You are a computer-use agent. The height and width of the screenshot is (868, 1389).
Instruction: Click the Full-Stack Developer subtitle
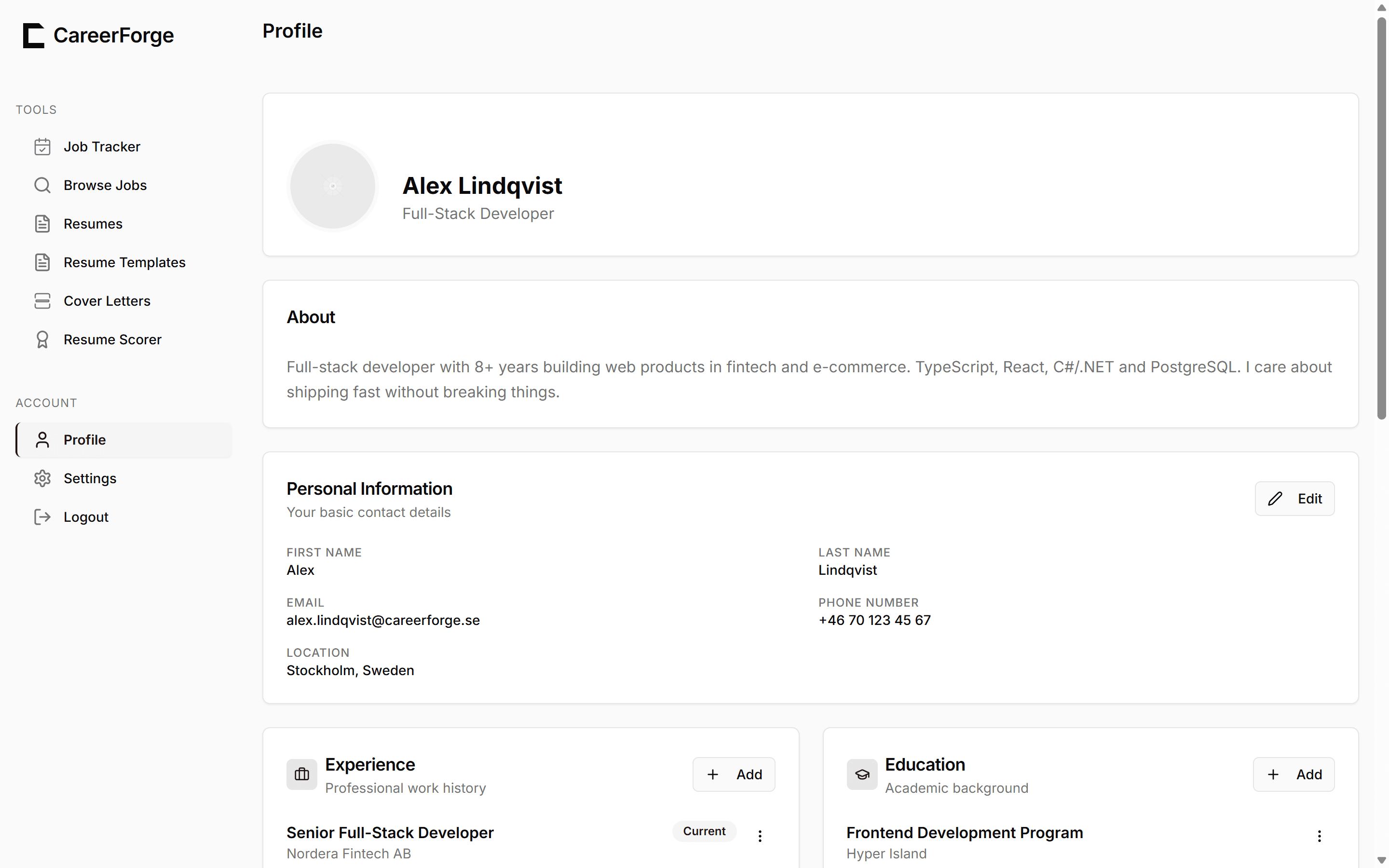(x=478, y=214)
